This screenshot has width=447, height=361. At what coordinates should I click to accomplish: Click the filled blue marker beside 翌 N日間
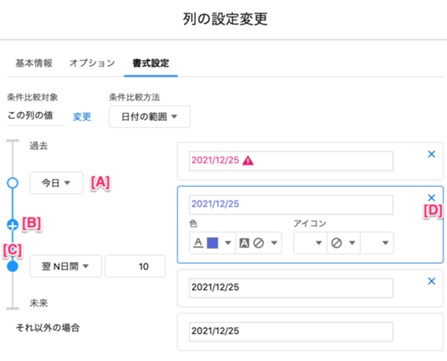coord(12,266)
